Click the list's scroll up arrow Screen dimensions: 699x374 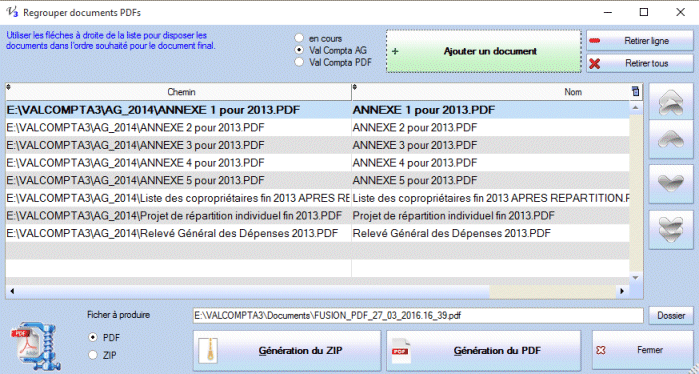[636, 107]
